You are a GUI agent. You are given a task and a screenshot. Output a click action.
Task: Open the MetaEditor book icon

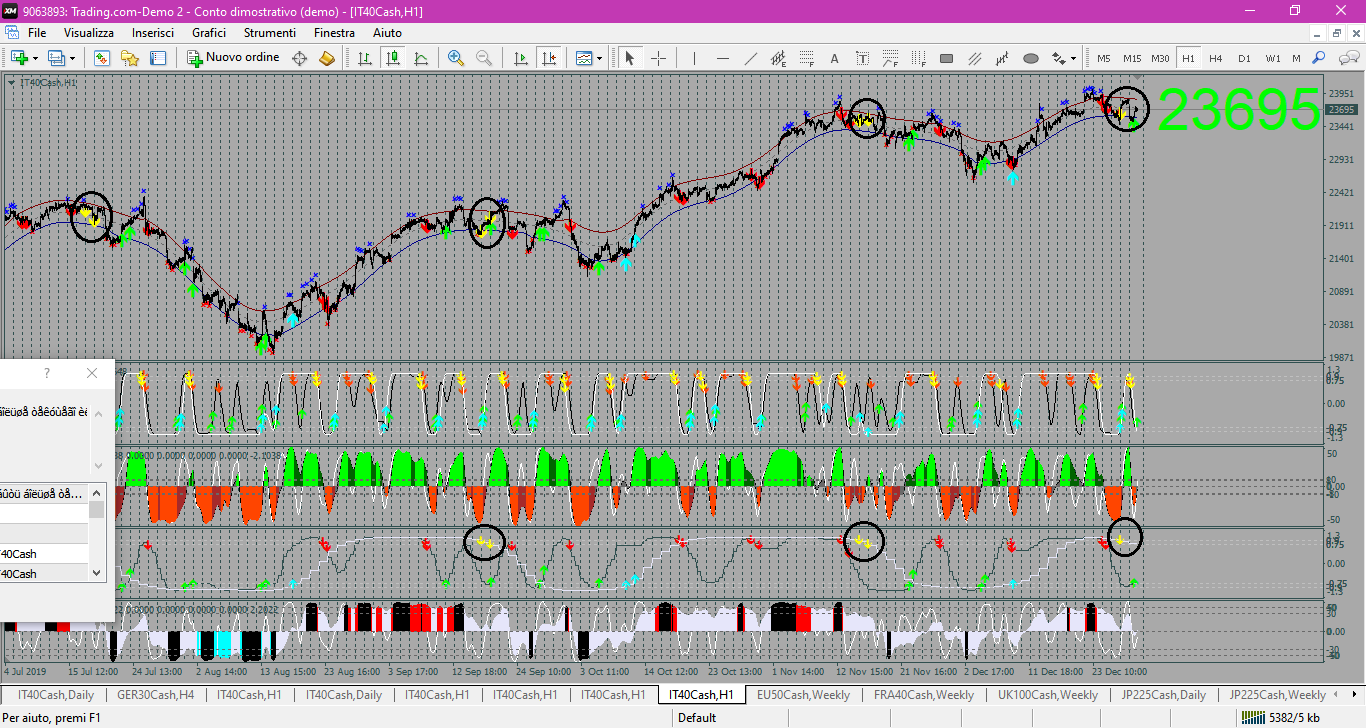(x=327, y=58)
